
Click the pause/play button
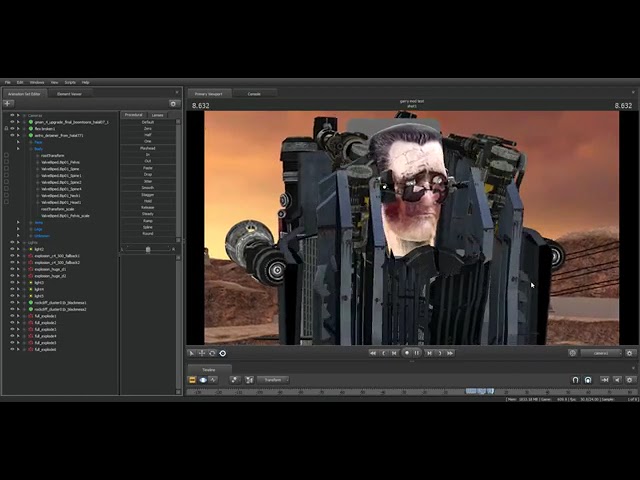coord(417,353)
